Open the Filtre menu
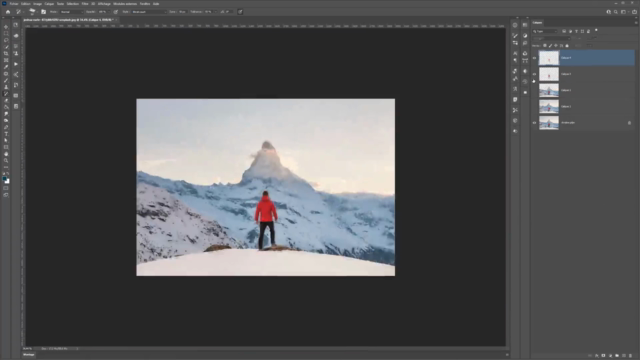The width and height of the screenshot is (640, 360). [85, 4]
